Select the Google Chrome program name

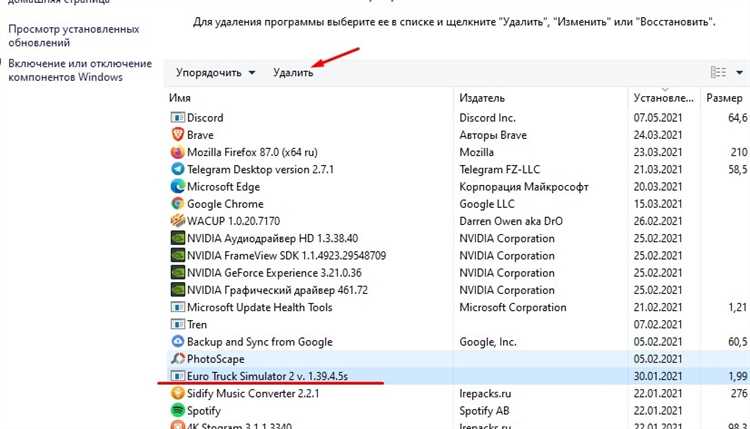(225, 204)
